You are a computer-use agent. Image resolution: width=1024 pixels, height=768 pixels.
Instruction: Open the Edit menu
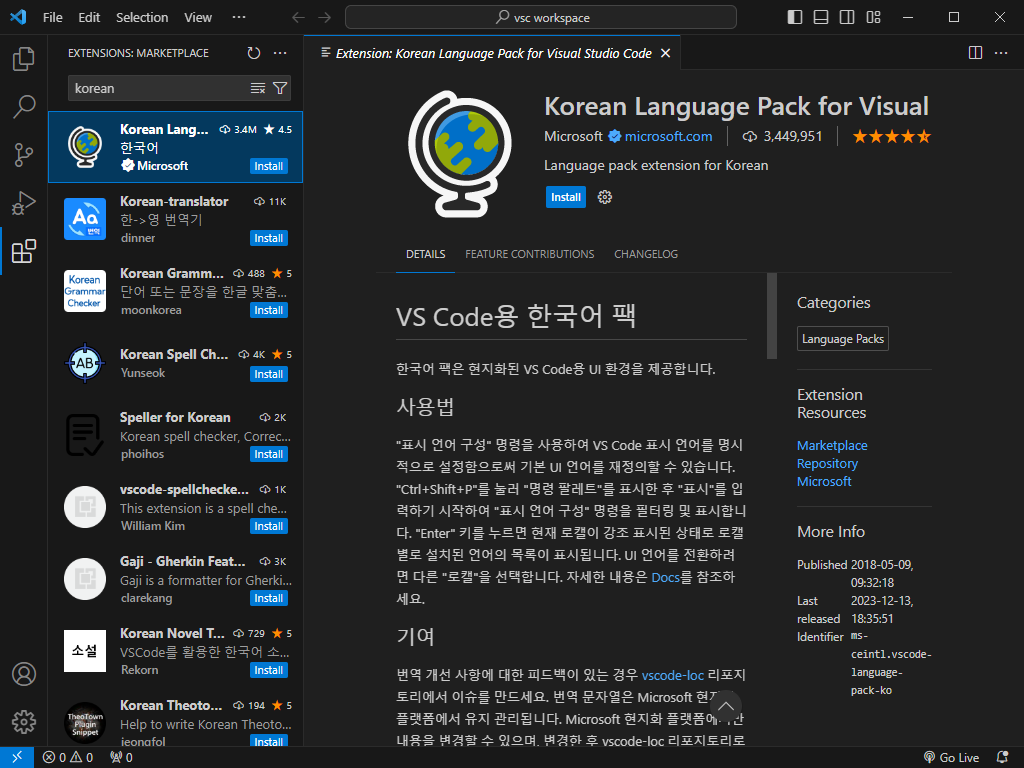(89, 18)
